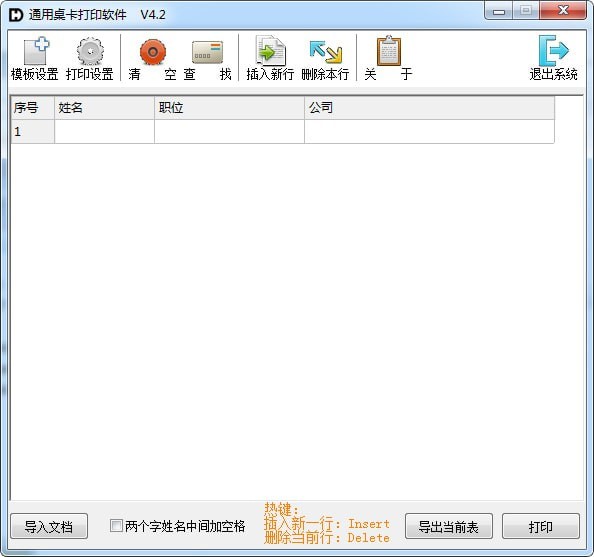
Task: Click the 打印 button
Action: [x=541, y=526]
